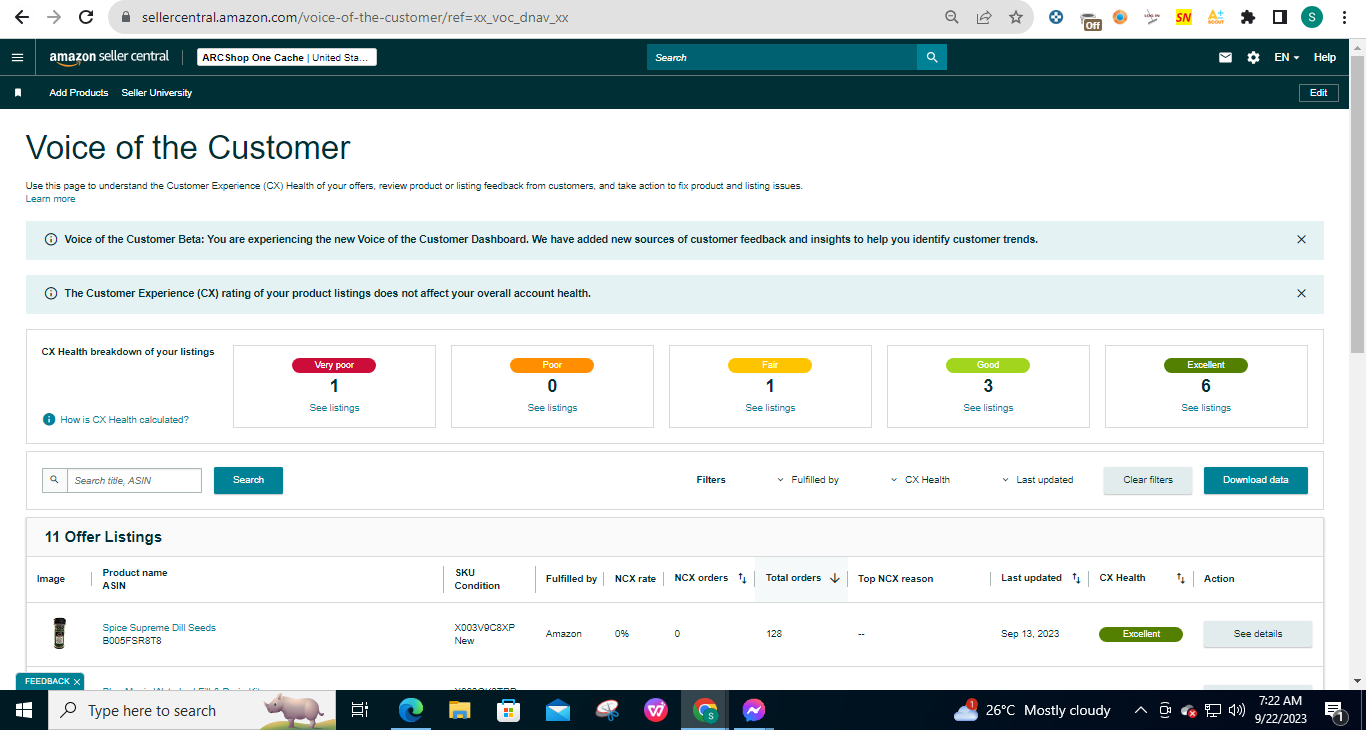See listings under Very poor category
Image resolution: width=1366 pixels, height=730 pixels.
(x=334, y=408)
